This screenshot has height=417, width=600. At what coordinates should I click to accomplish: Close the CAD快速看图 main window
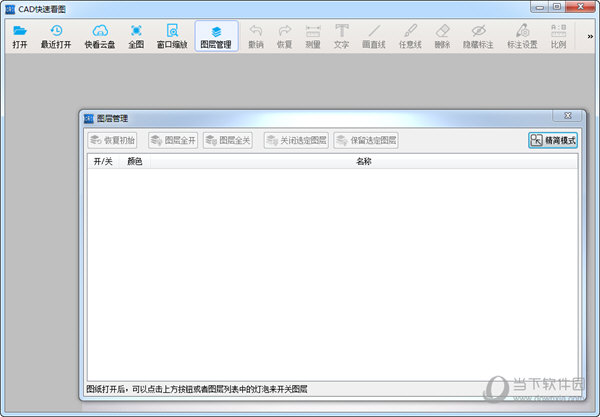pyautogui.click(x=580, y=7)
